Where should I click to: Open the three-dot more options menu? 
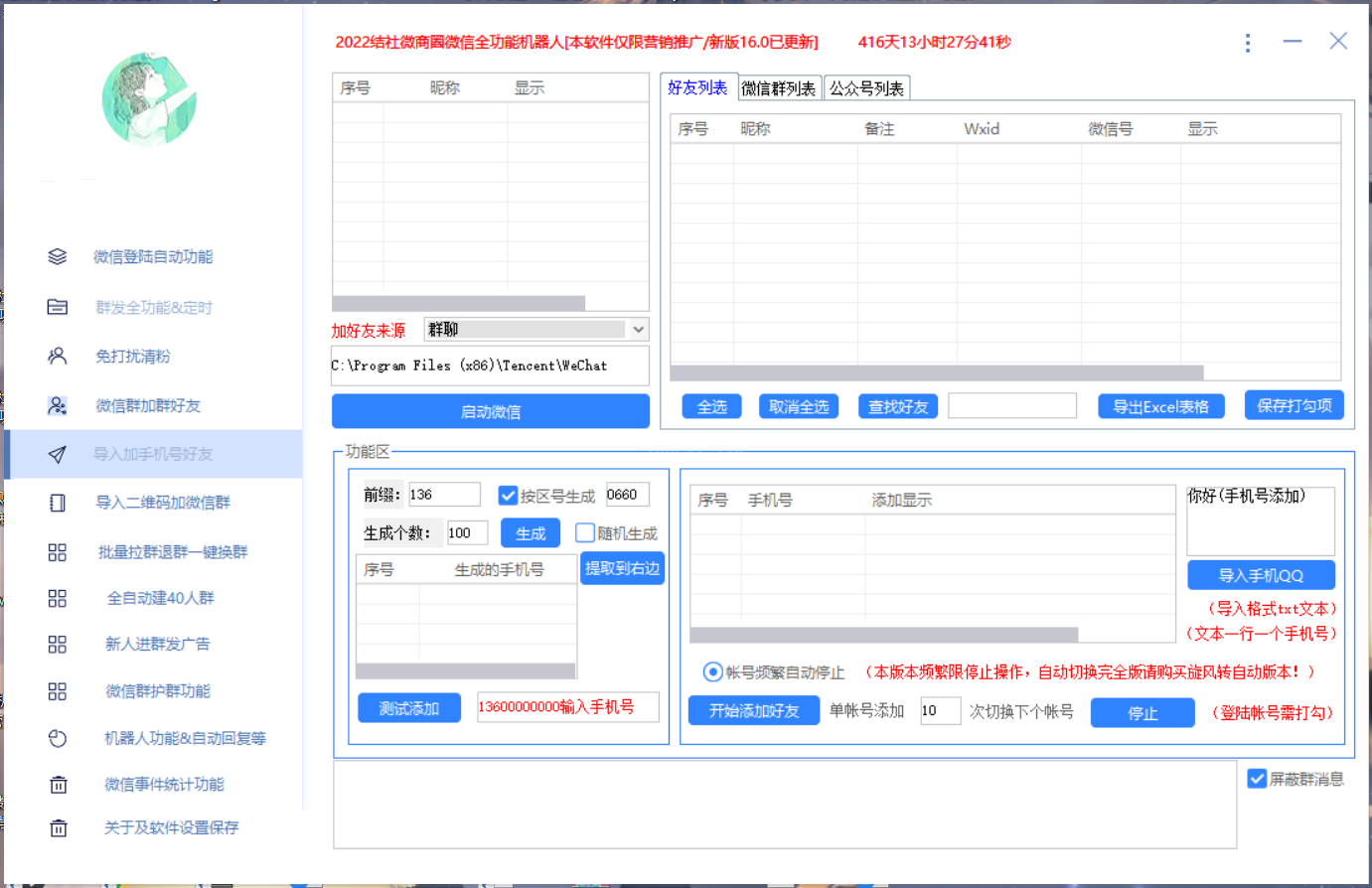pyautogui.click(x=1248, y=43)
